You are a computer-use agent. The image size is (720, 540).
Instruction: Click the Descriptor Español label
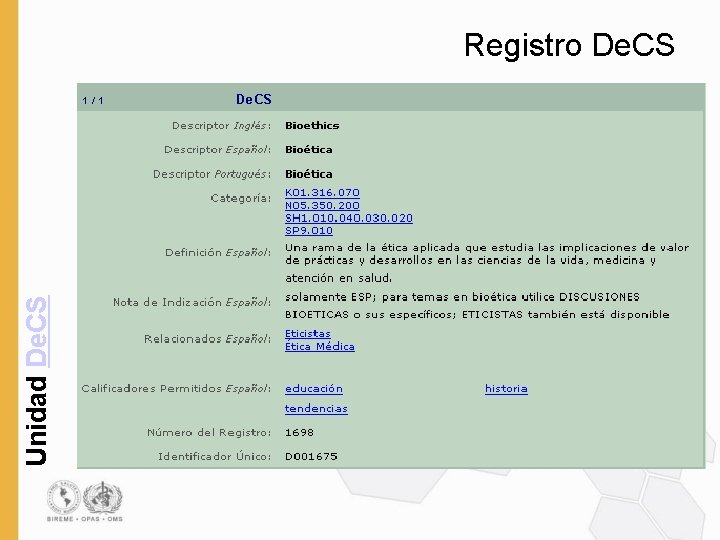click(217, 150)
